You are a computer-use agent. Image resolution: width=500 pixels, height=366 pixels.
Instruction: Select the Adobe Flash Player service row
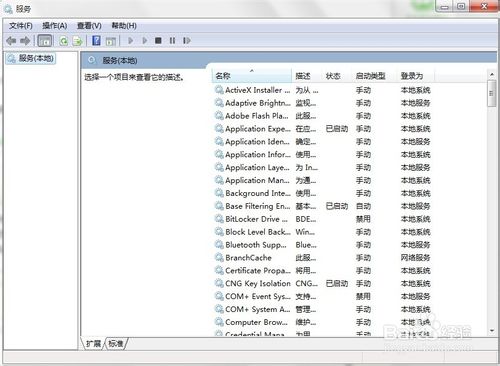pos(323,116)
